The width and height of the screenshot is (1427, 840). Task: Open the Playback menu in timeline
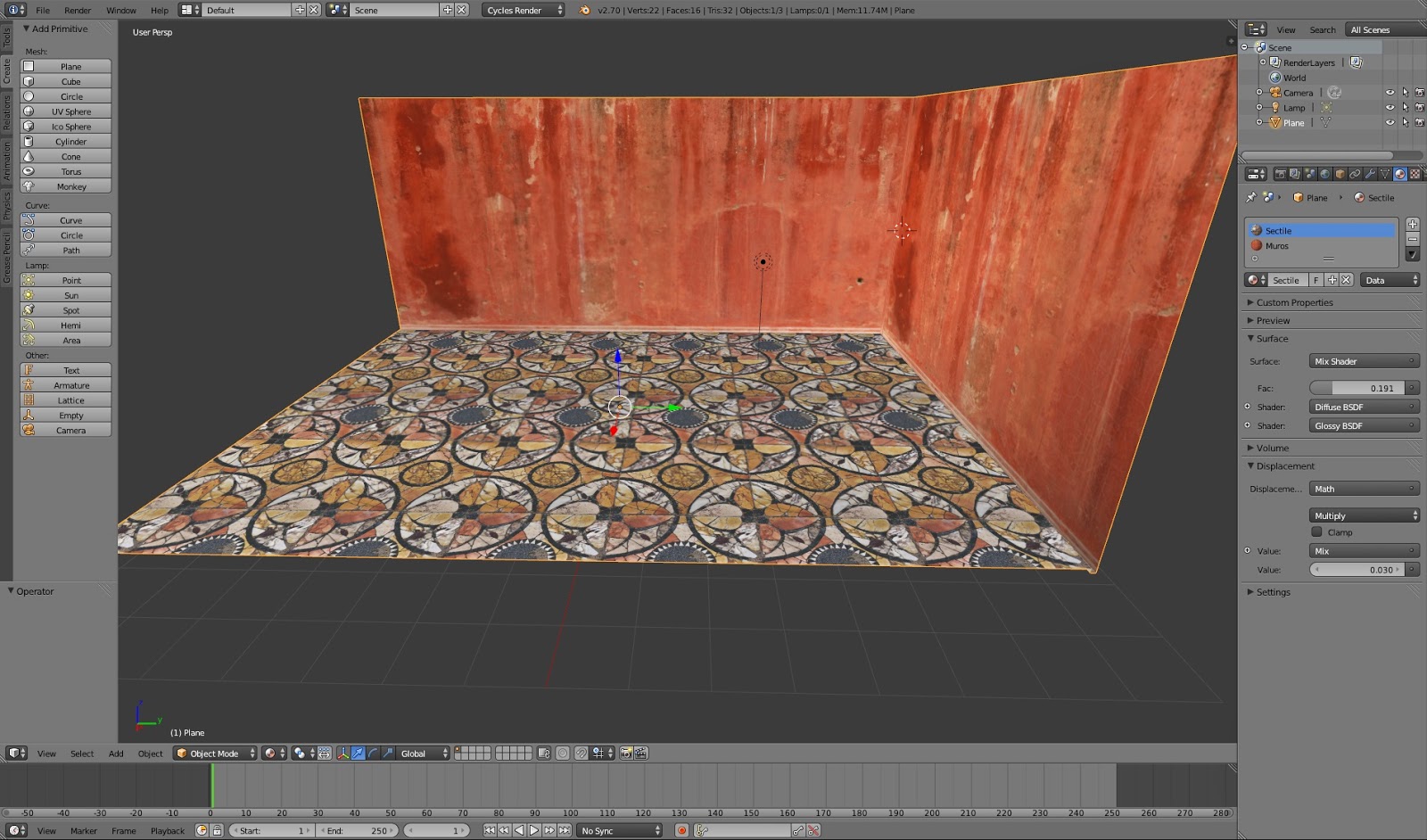click(x=167, y=830)
